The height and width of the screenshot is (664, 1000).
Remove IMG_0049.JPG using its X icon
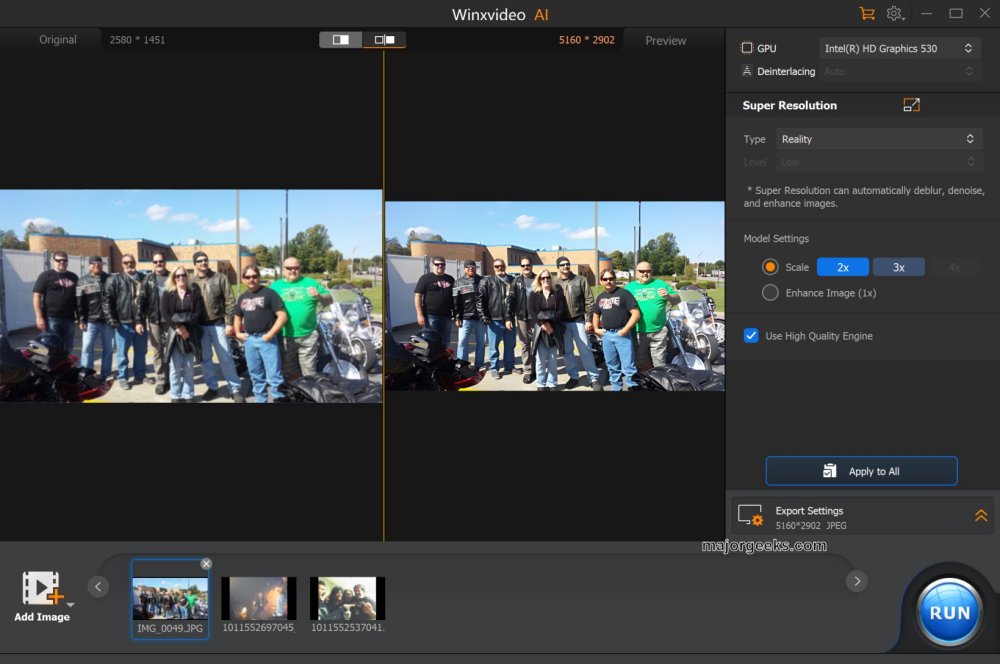click(206, 564)
